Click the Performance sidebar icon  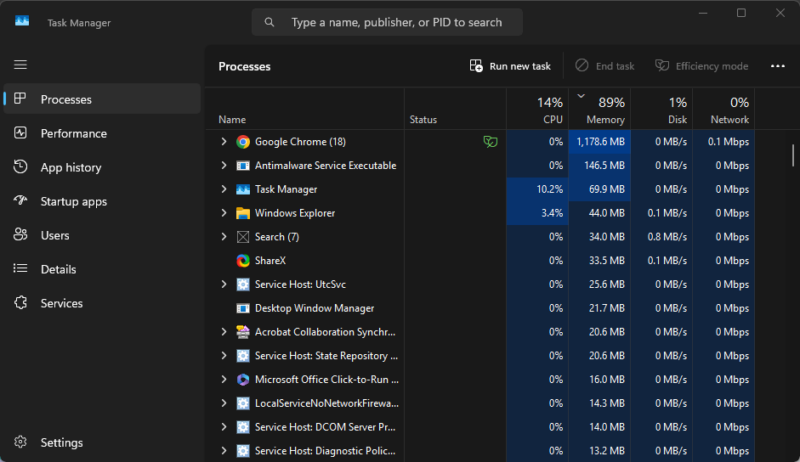click(20, 133)
